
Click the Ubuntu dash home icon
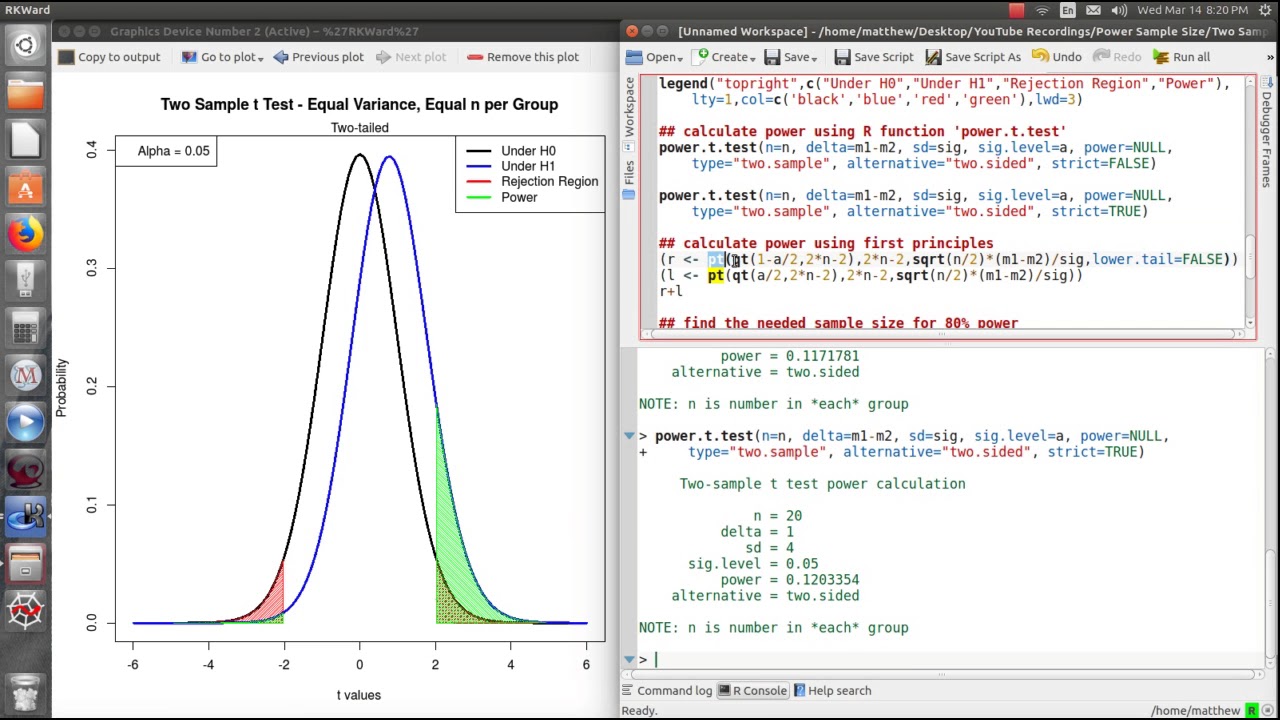click(25, 45)
